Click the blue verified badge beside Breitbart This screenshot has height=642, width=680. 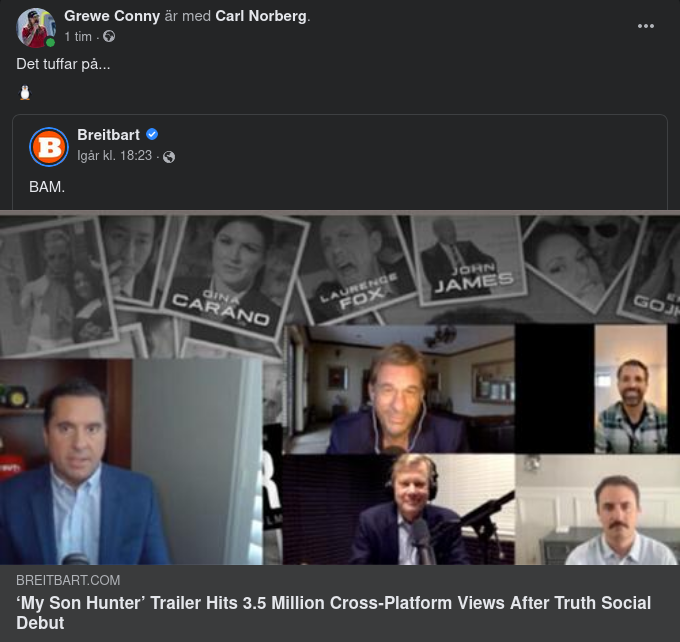click(x=152, y=135)
